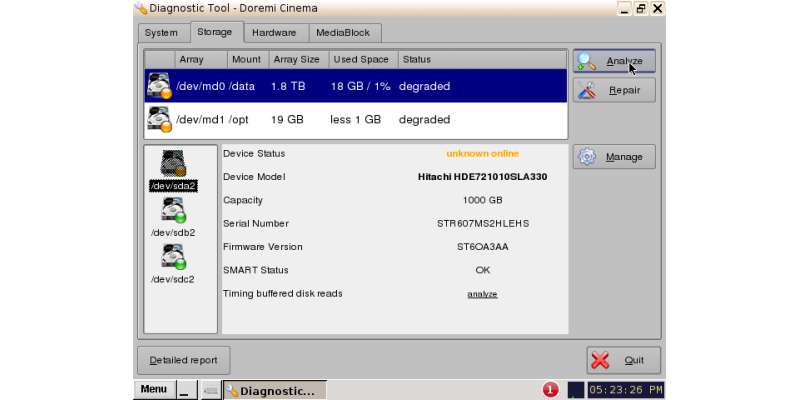Sort by the Array column header
The height and width of the screenshot is (400, 800).
click(x=201, y=59)
